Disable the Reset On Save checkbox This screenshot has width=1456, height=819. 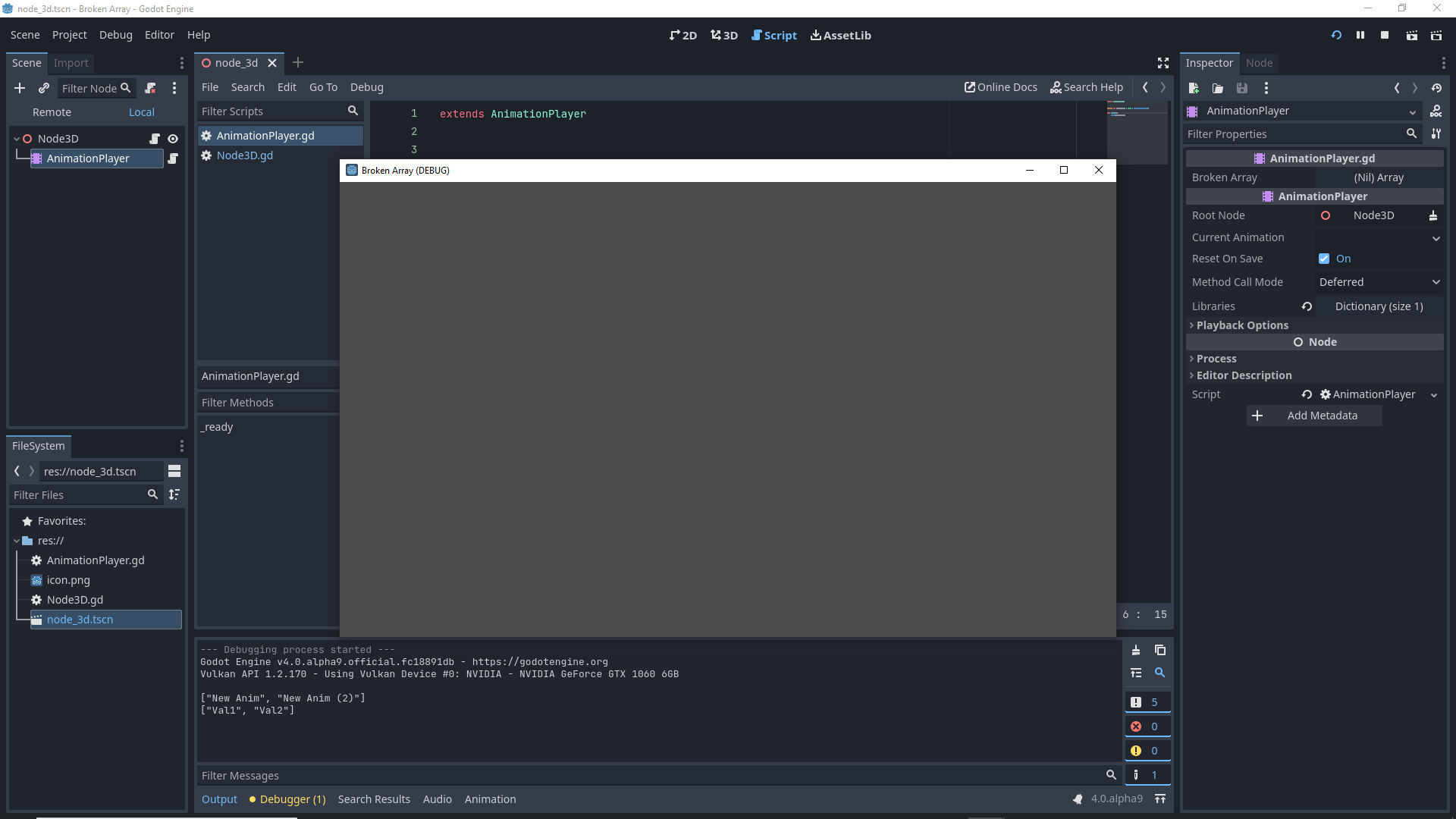(x=1324, y=258)
